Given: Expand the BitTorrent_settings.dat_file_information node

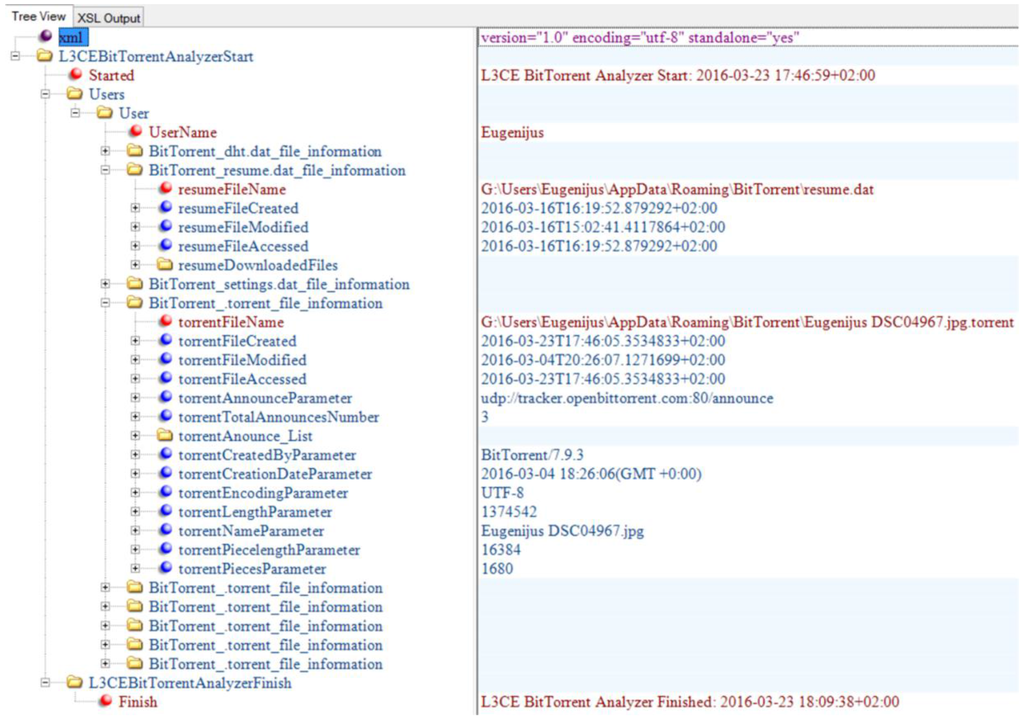Looking at the screenshot, I should pyautogui.click(x=106, y=284).
